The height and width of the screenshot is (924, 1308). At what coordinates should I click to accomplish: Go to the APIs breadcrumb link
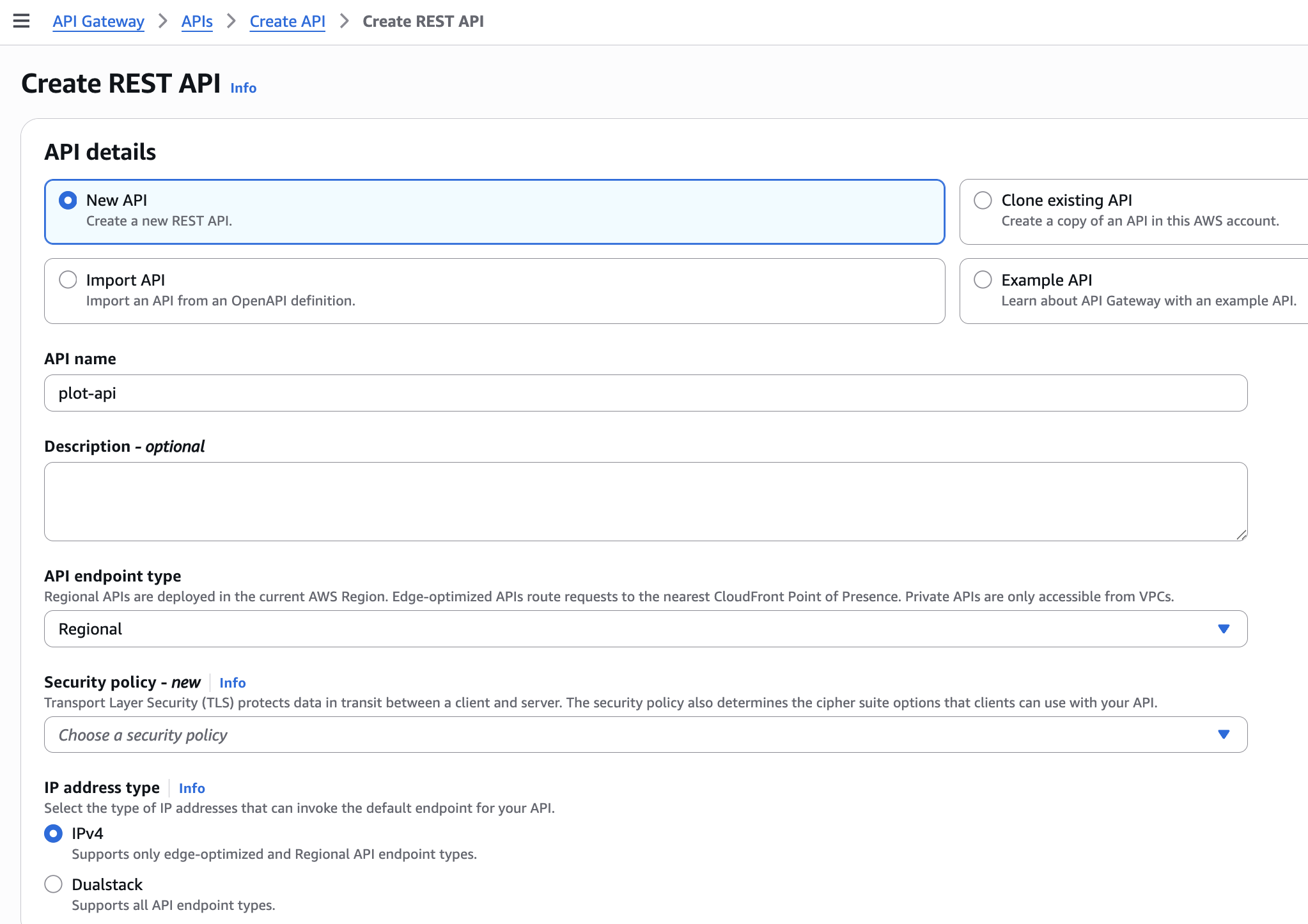coord(197,21)
